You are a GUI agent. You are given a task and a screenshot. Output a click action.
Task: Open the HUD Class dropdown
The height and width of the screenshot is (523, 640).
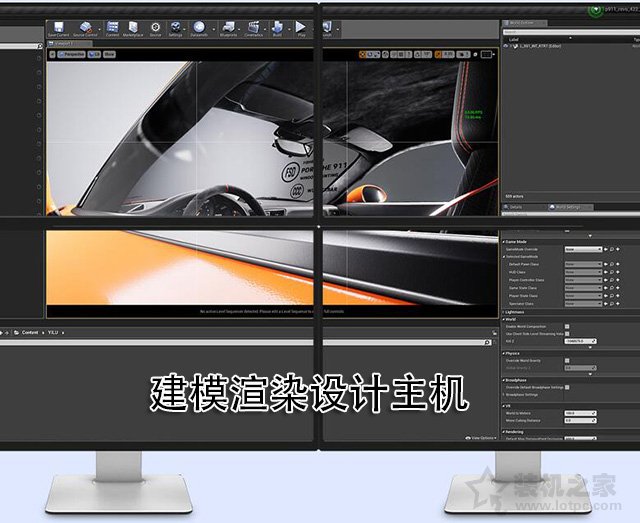click(x=583, y=272)
